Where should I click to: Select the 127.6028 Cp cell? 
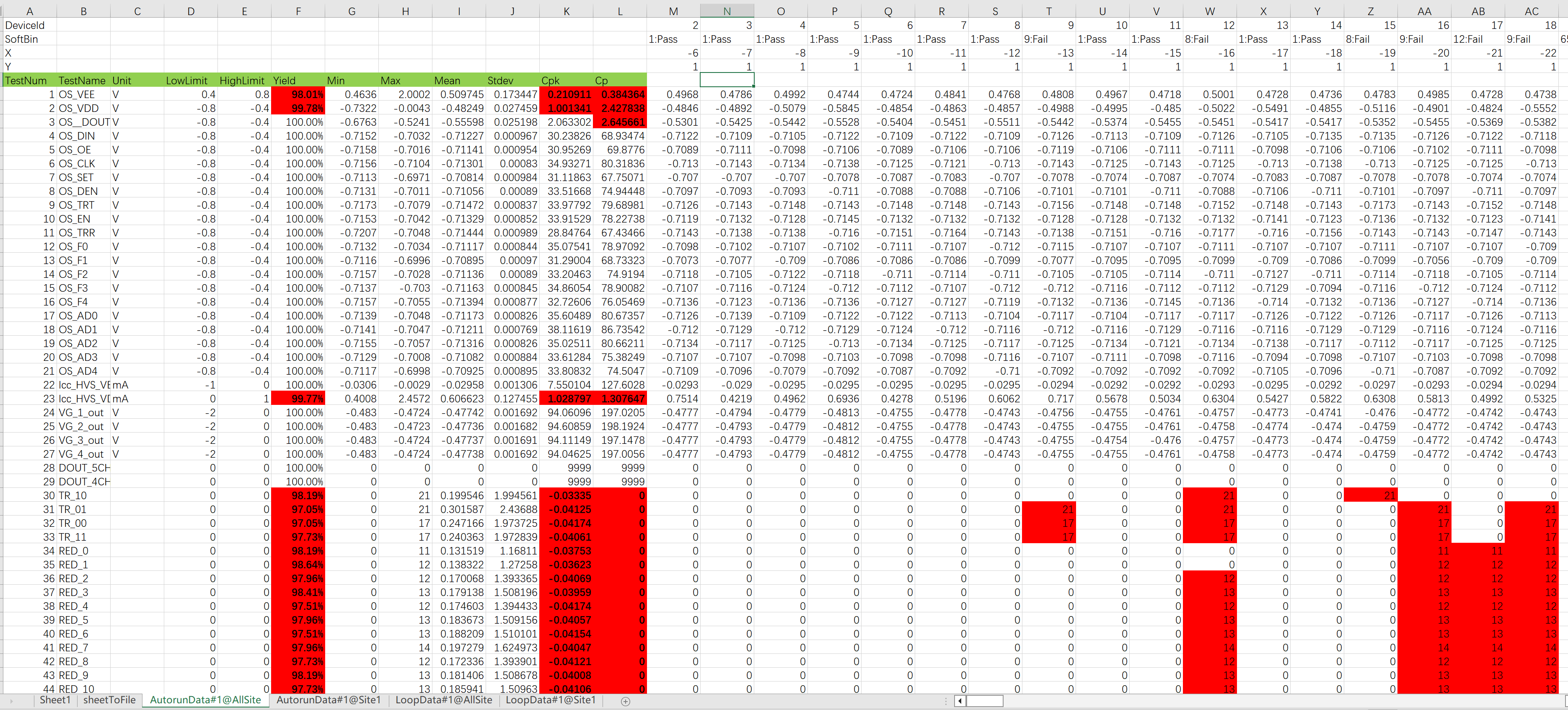(620, 385)
